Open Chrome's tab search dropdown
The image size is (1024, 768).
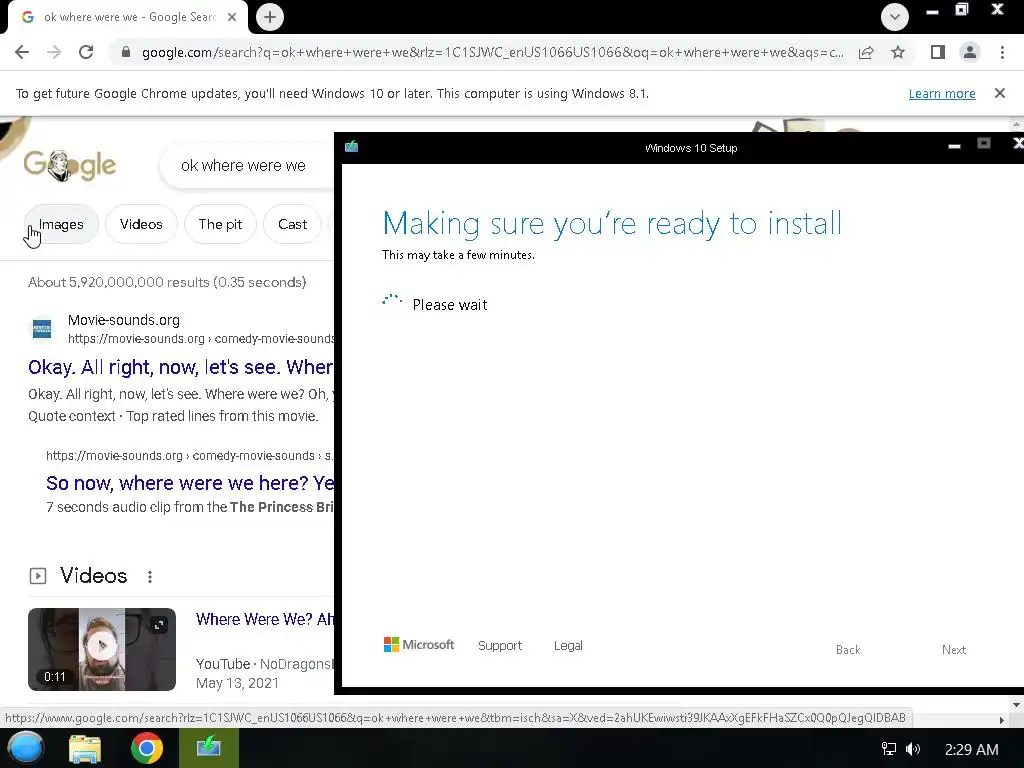tap(895, 17)
